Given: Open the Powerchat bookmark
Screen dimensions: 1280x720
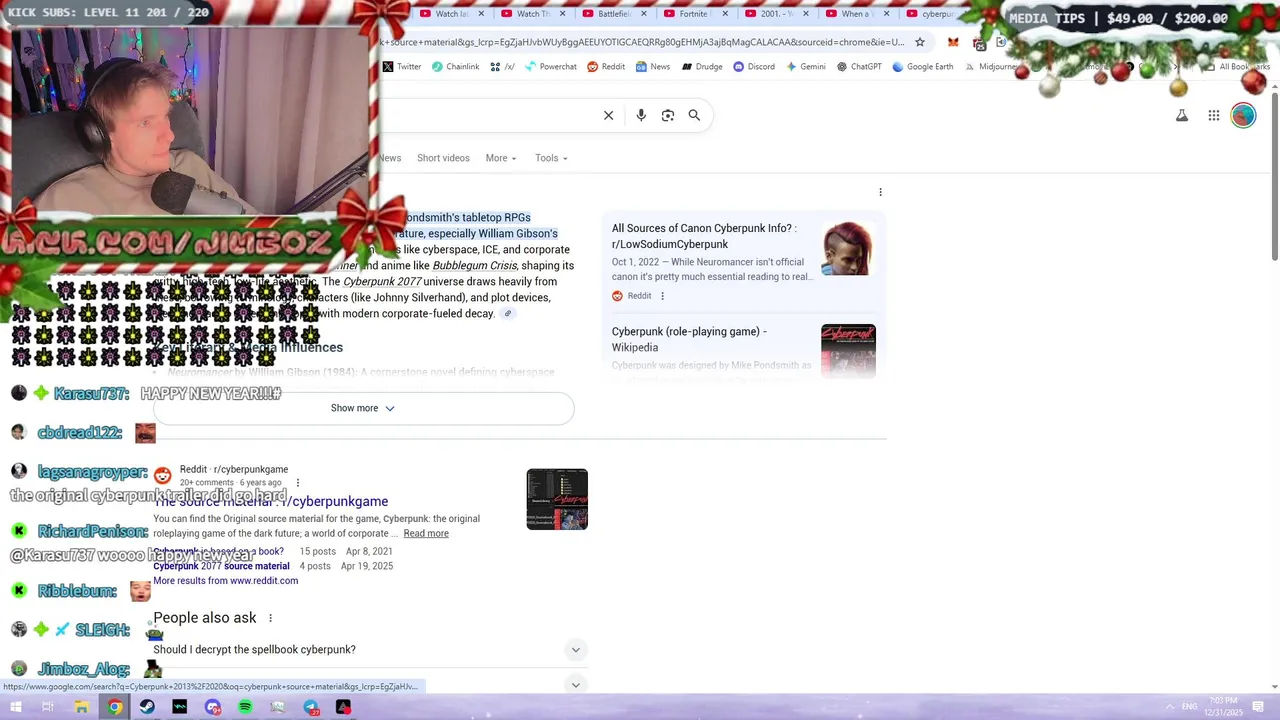Looking at the screenshot, I should [x=550, y=67].
